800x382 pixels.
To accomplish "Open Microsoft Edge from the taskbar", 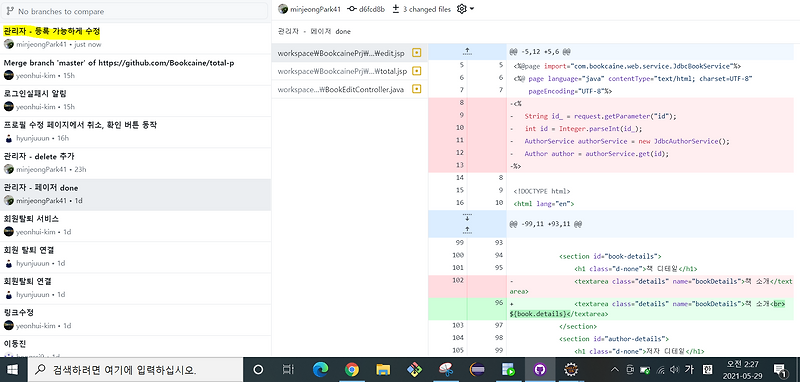I will pyautogui.click(x=320, y=370).
